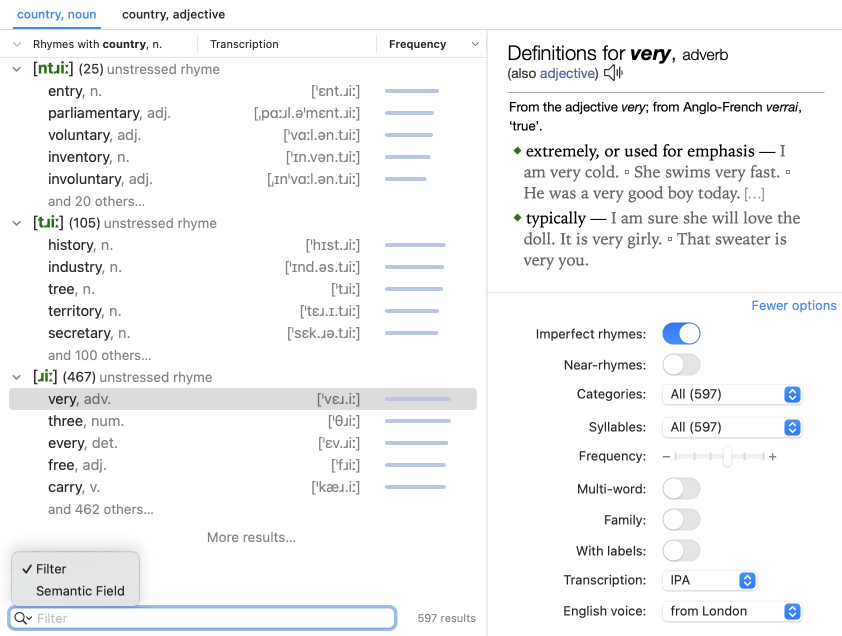Click the minus icon on Frequency slider

667,457
